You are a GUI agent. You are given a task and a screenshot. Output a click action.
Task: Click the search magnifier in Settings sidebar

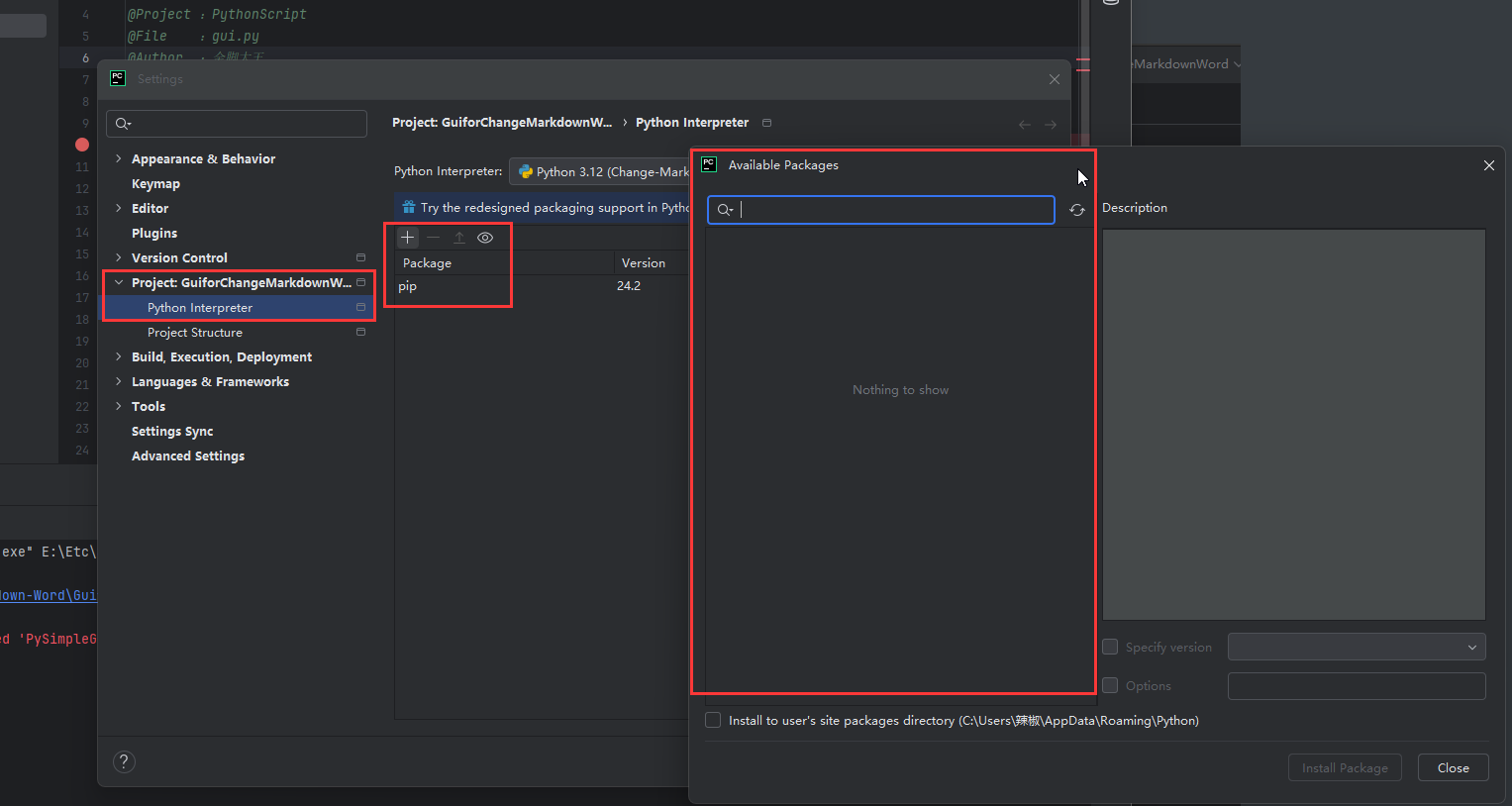tap(123, 124)
